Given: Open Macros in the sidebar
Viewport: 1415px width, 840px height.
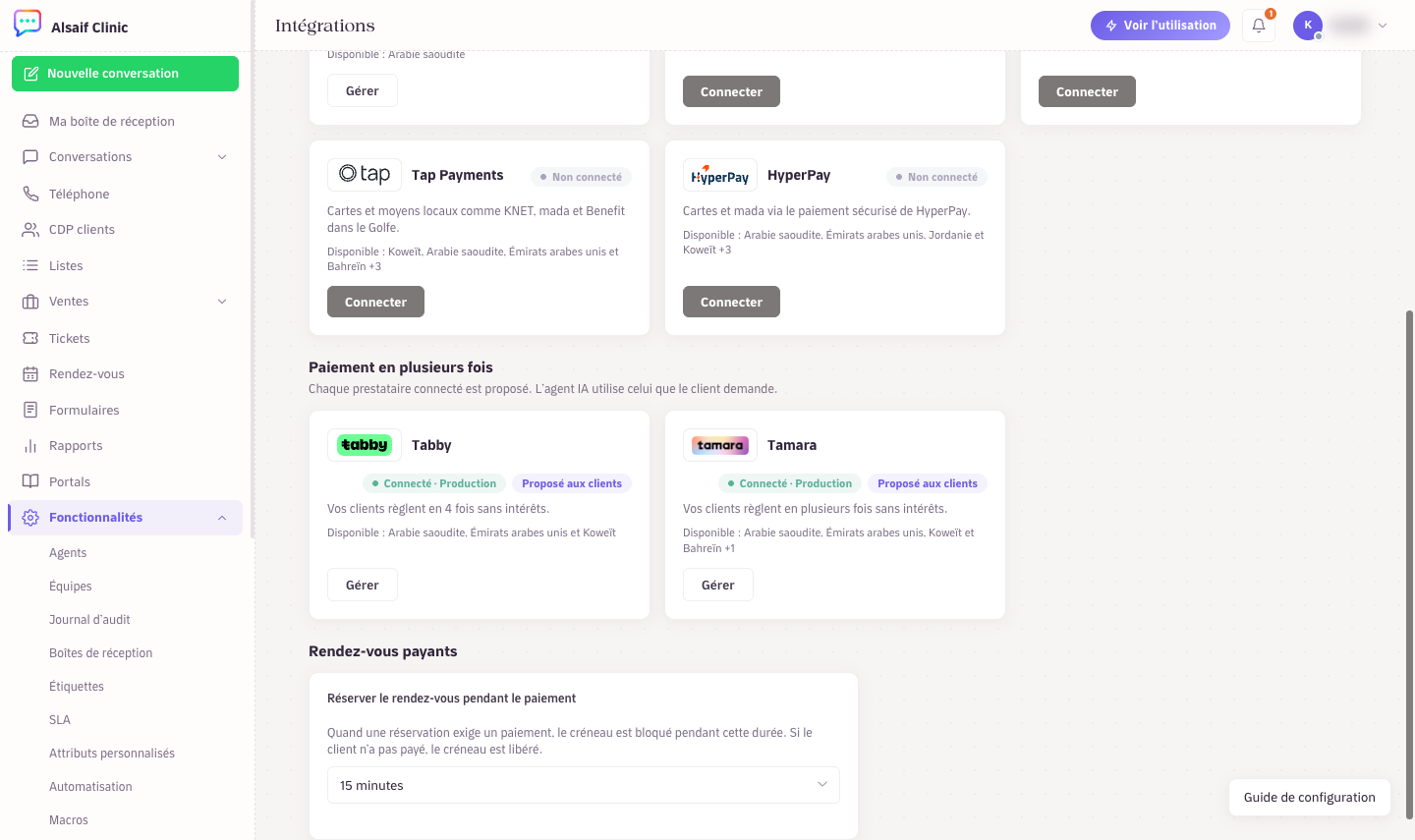Looking at the screenshot, I should point(69,820).
